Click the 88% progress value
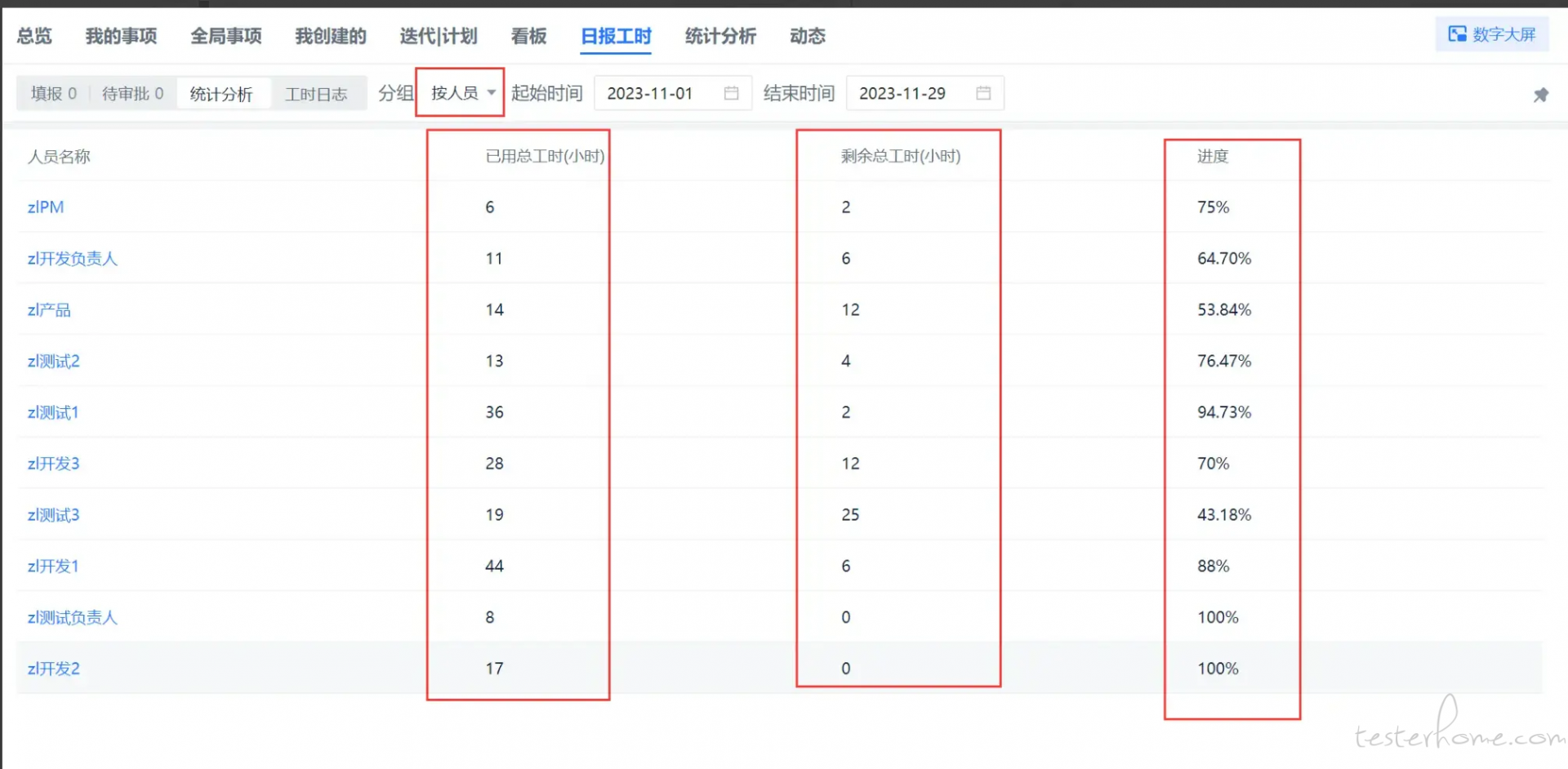The width and height of the screenshot is (1568, 769). click(1214, 567)
